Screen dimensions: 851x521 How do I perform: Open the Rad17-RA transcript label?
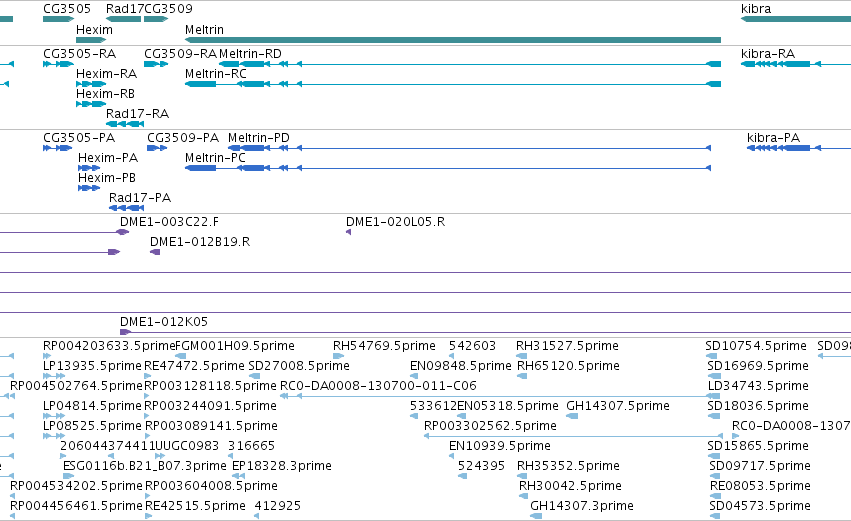point(137,114)
